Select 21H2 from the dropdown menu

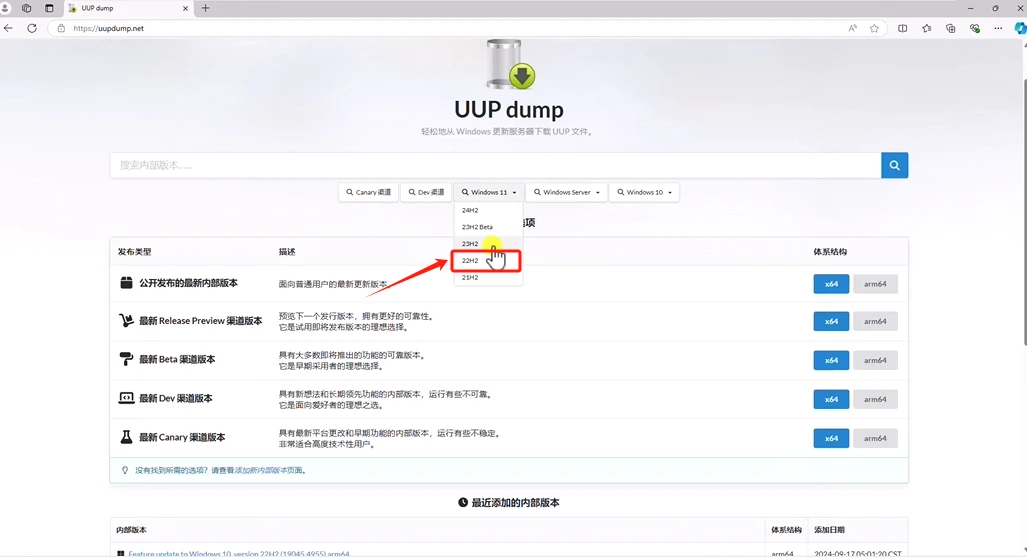click(488, 277)
